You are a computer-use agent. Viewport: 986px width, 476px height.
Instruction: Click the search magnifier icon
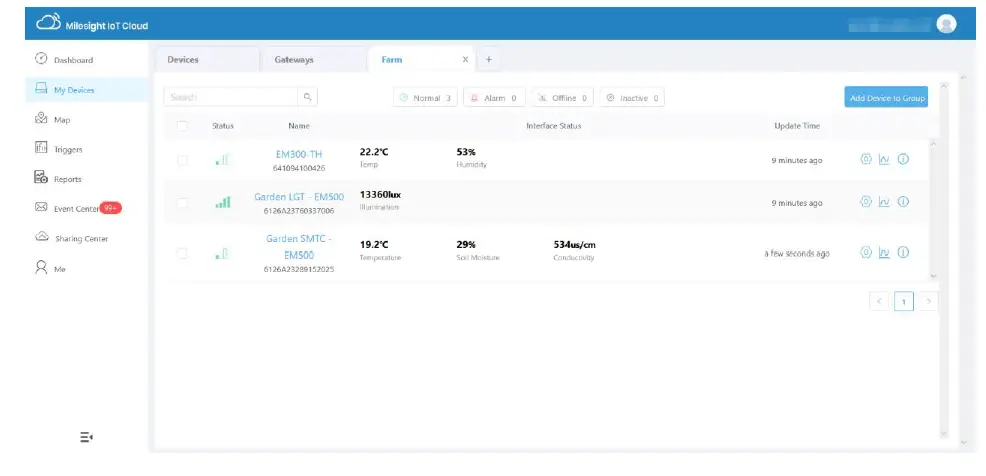coord(307,97)
